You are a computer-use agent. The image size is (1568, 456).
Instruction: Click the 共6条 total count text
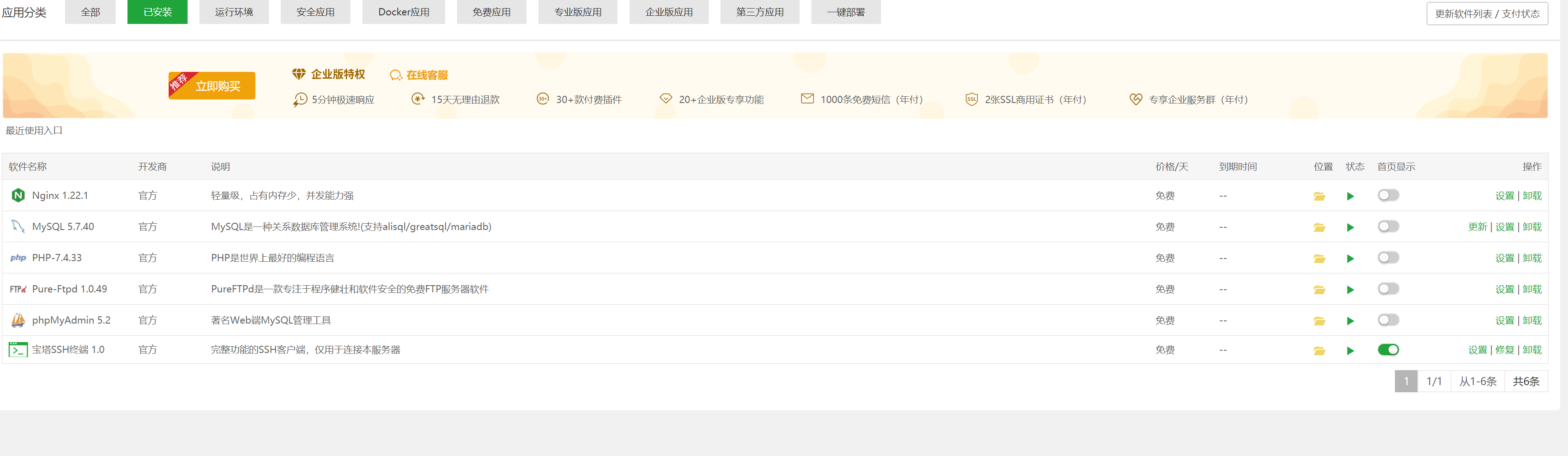click(1526, 381)
